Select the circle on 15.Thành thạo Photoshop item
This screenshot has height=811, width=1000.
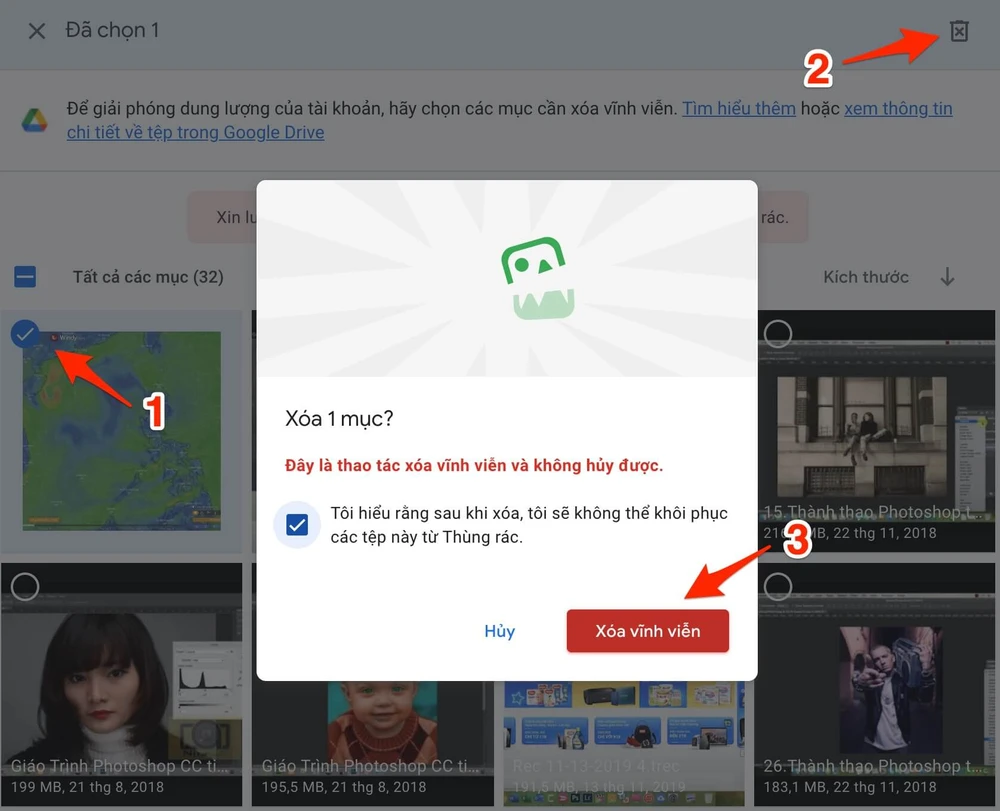point(778,334)
